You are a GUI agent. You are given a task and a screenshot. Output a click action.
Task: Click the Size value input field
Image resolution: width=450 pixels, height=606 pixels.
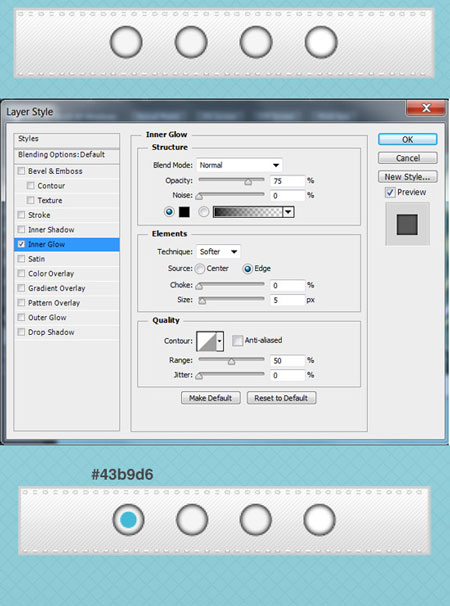288,300
